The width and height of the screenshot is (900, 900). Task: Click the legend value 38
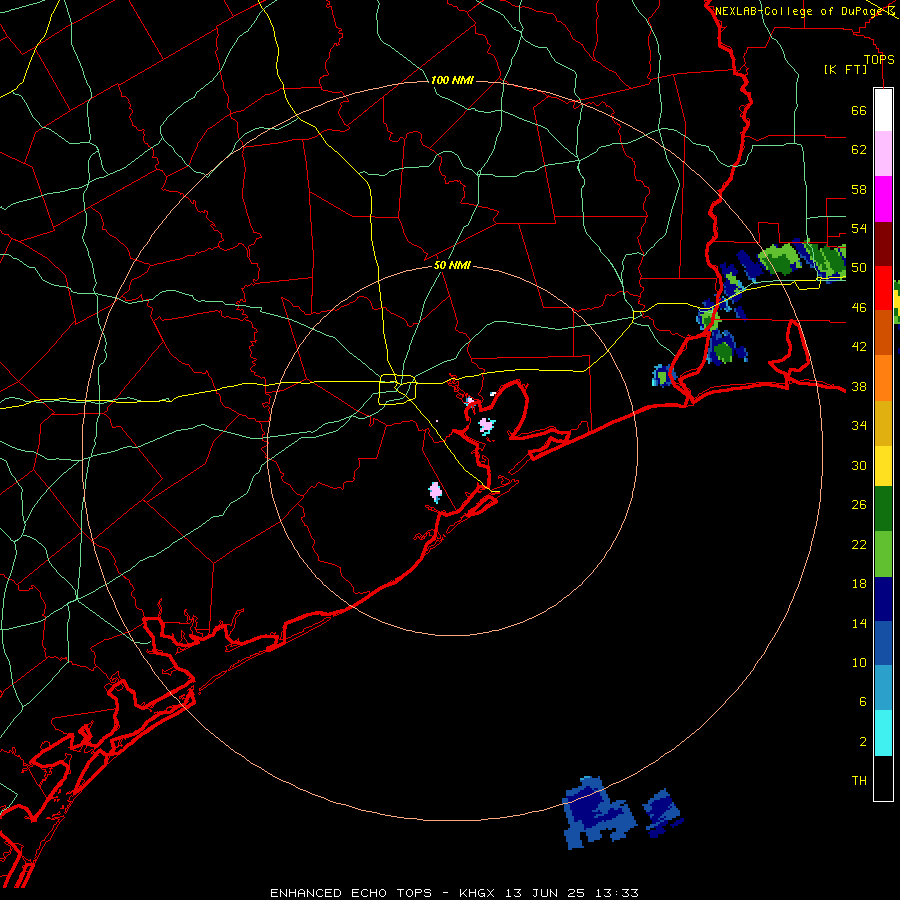[859, 386]
